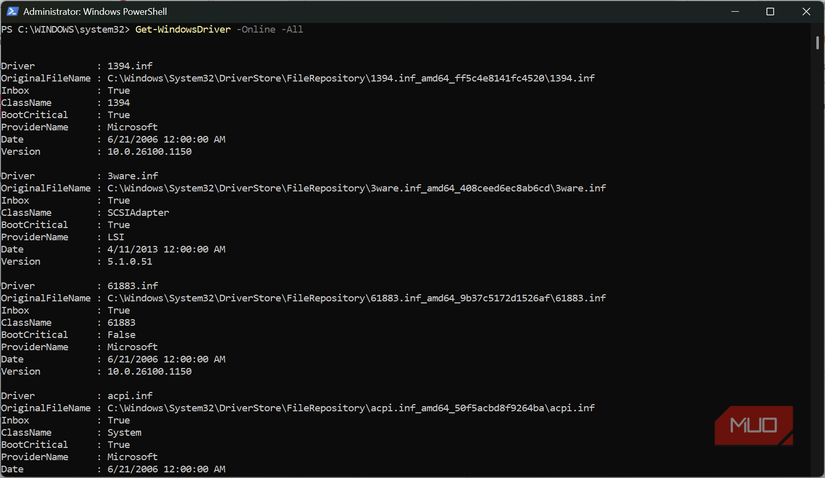
Task: Click the ProviderName value LSI
Action: [116, 237]
